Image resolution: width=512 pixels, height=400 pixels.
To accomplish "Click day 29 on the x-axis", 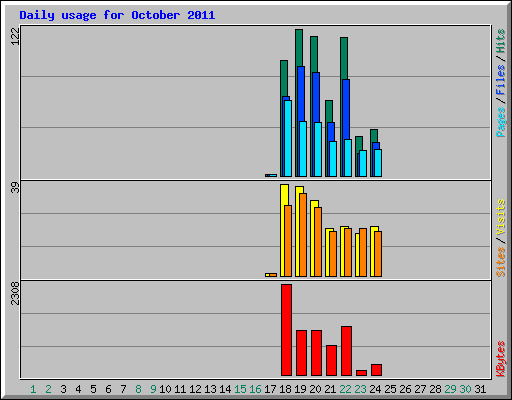I will [x=450, y=389].
